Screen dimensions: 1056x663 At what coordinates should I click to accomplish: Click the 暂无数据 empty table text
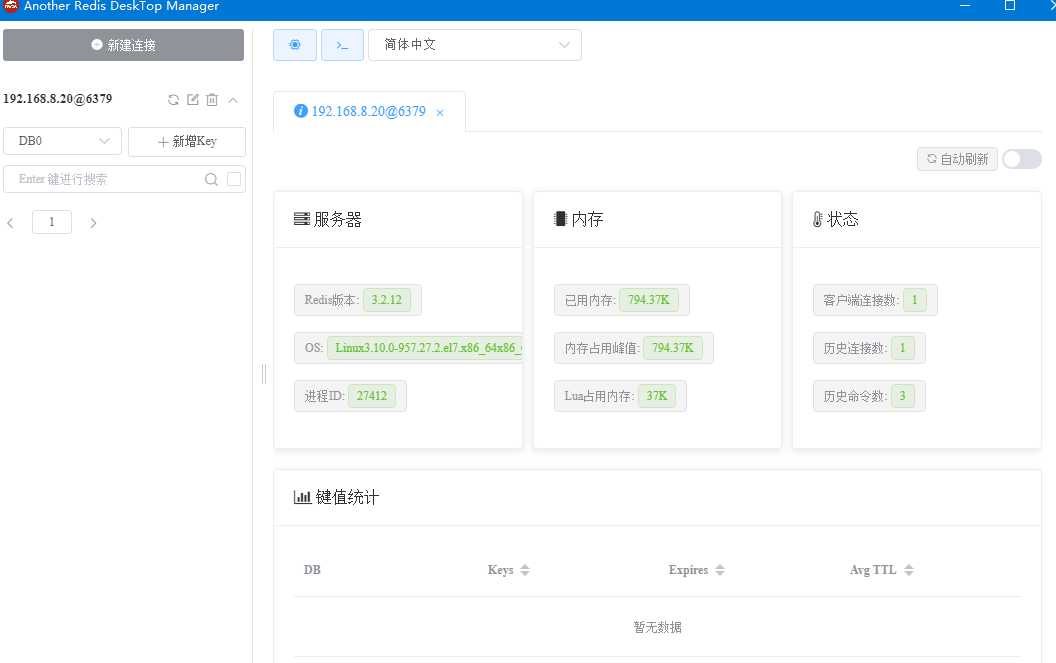(x=657, y=627)
